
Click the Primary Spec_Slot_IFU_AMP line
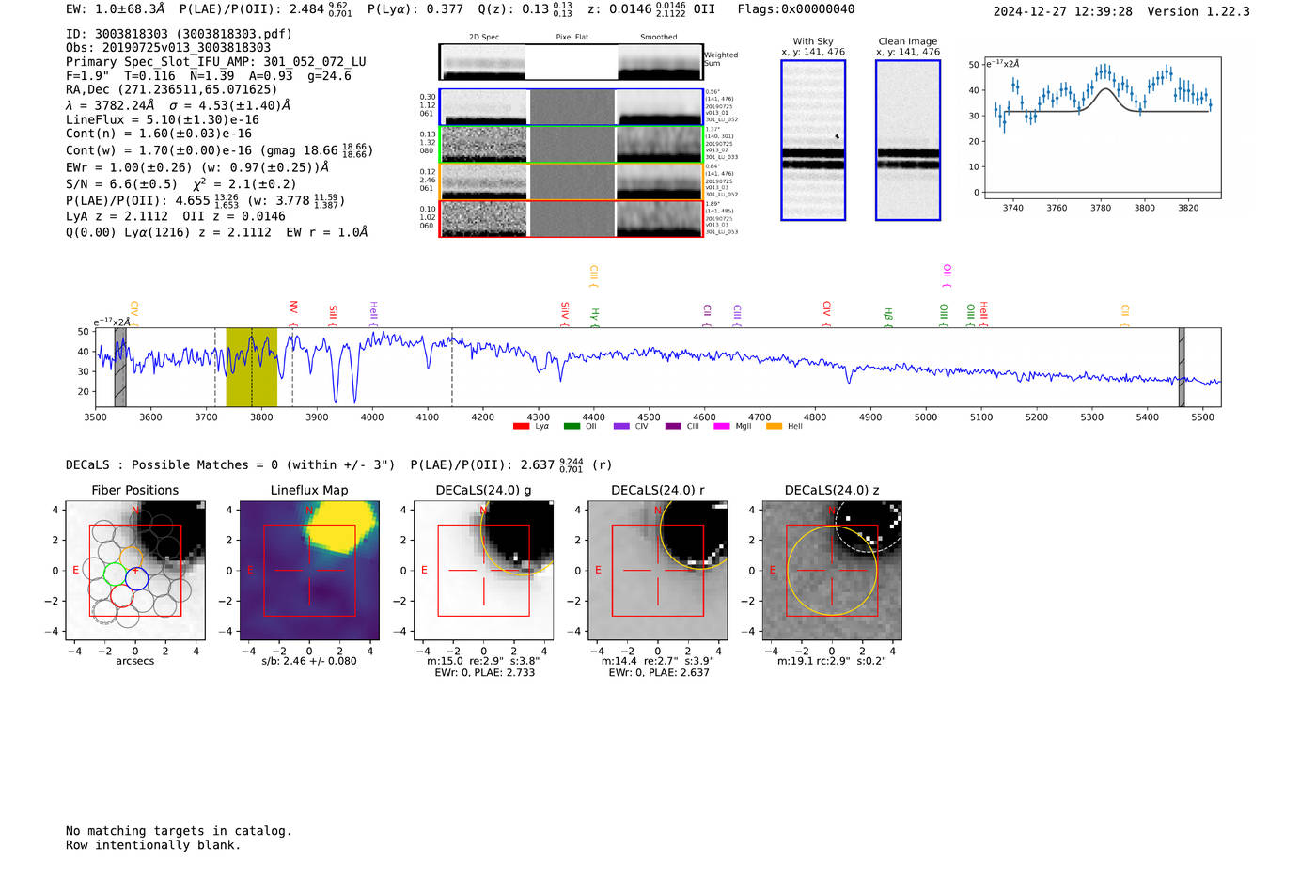(216, 62)
